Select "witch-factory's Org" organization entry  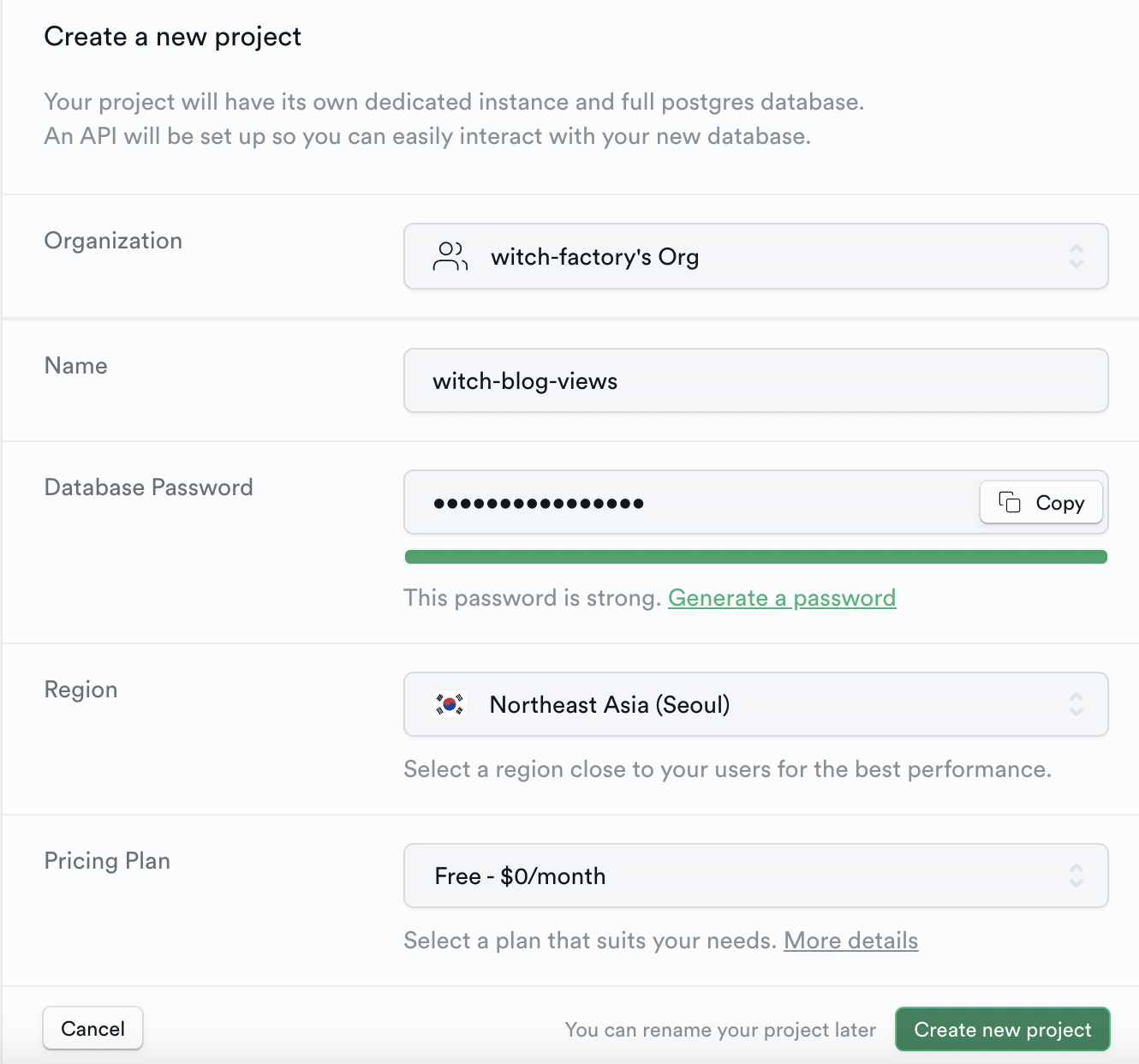594,256
